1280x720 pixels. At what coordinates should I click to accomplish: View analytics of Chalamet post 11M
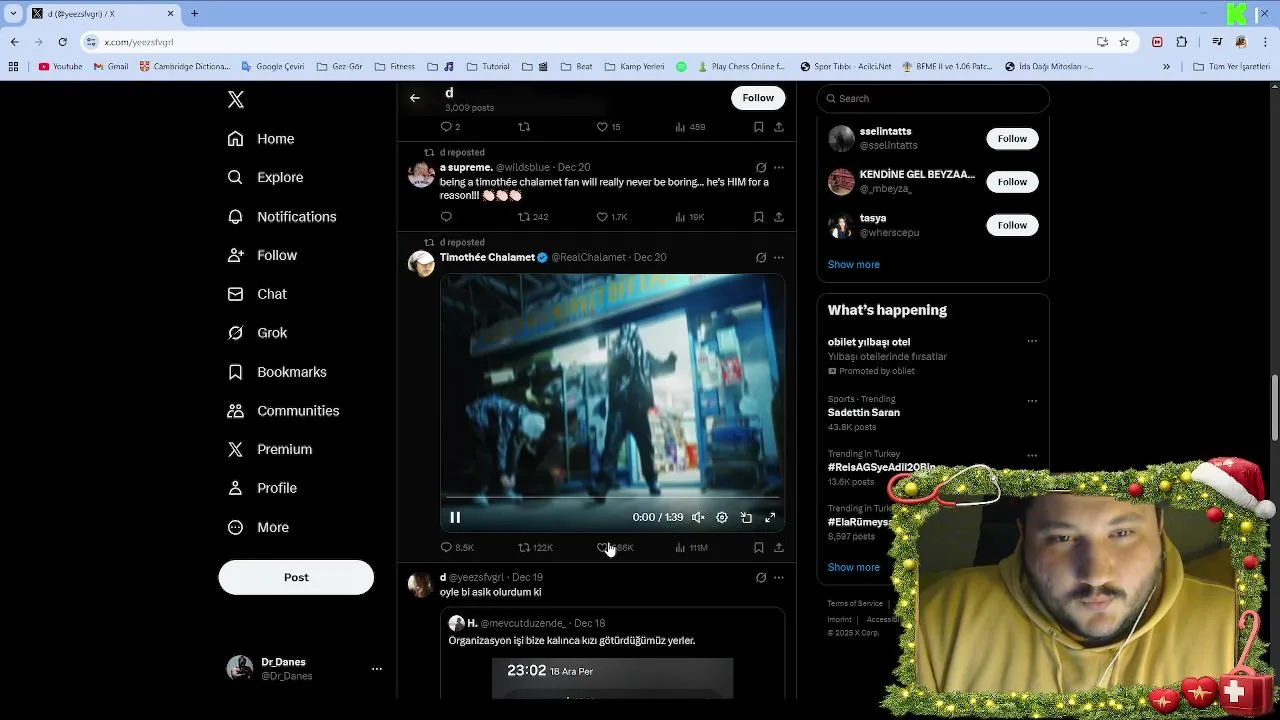pos(691,547)
